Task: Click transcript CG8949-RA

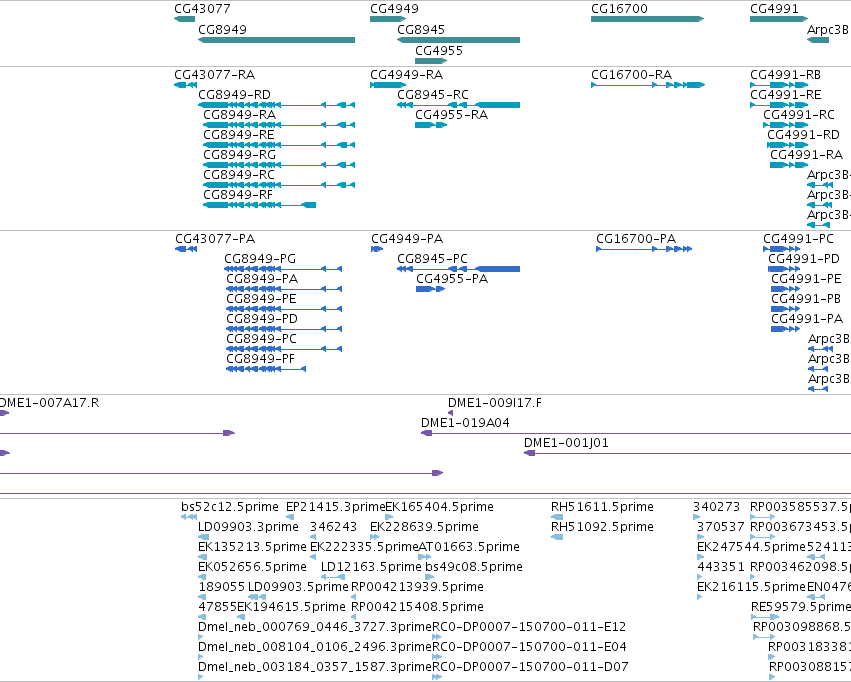Action: point(279,125)
